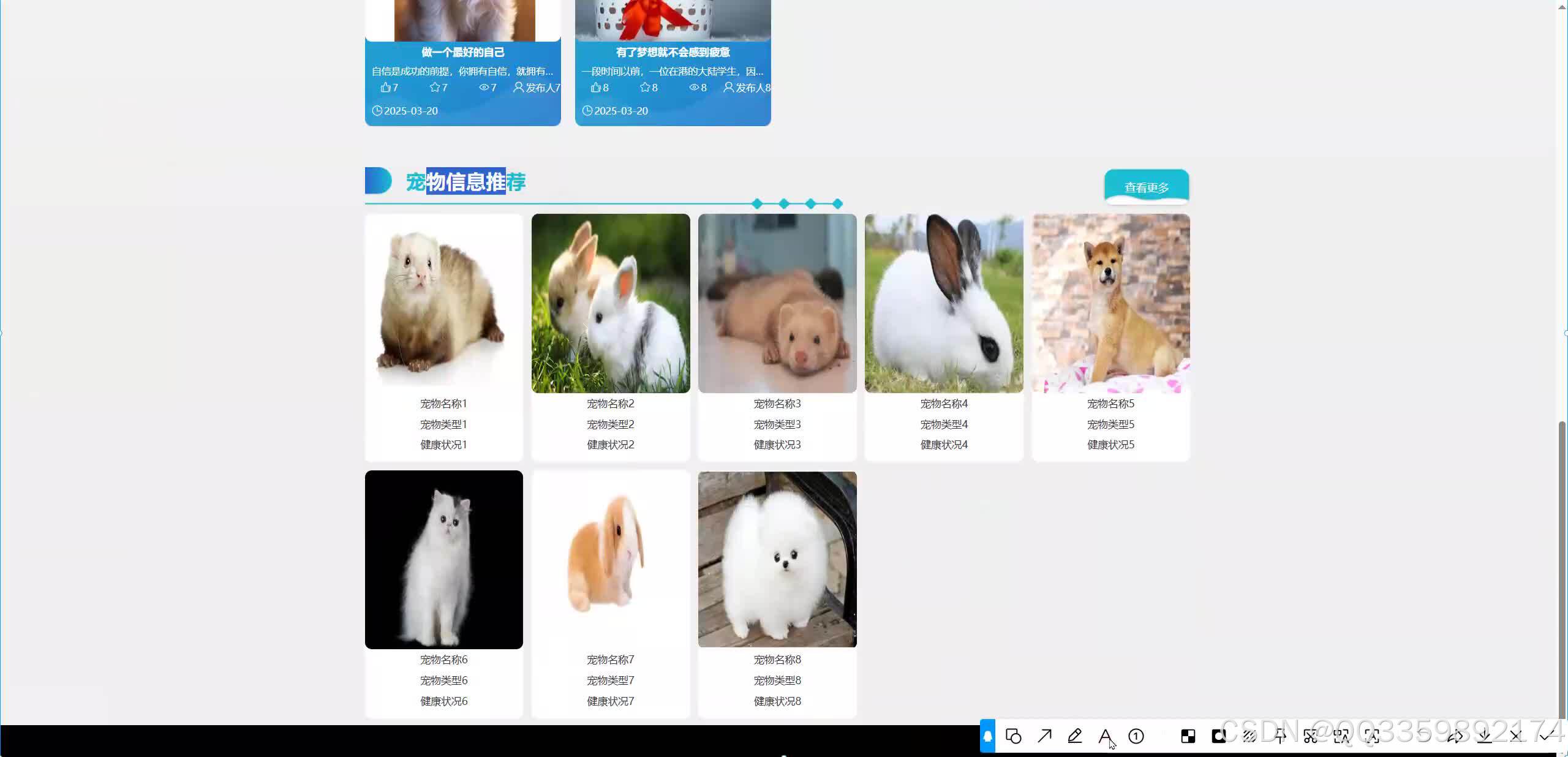This screenshot has height=757, width=1568.
Task: Select the arrow annotation tool
Action: tap(1044, 736)
